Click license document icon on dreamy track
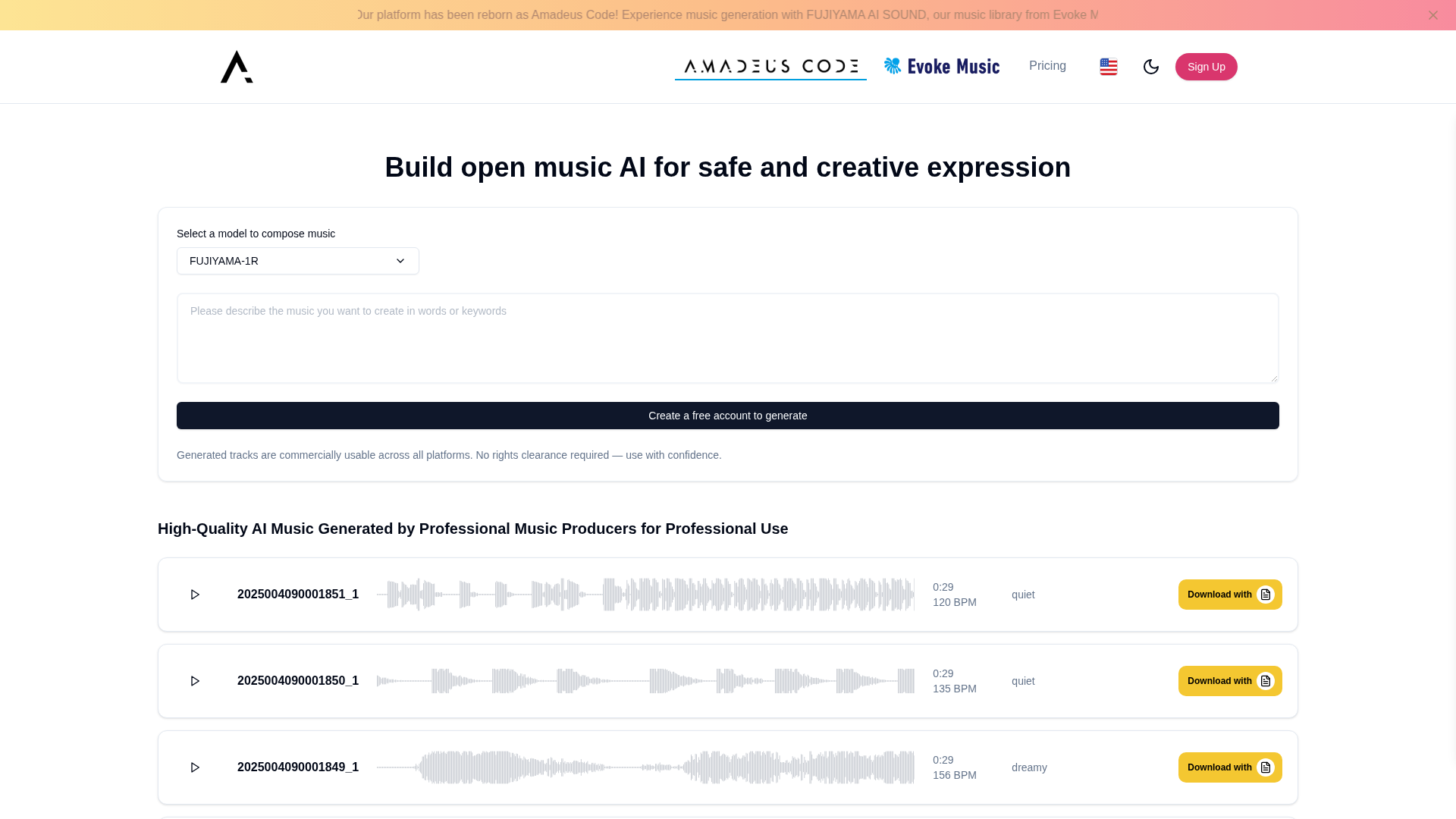 coord(1265,767)
